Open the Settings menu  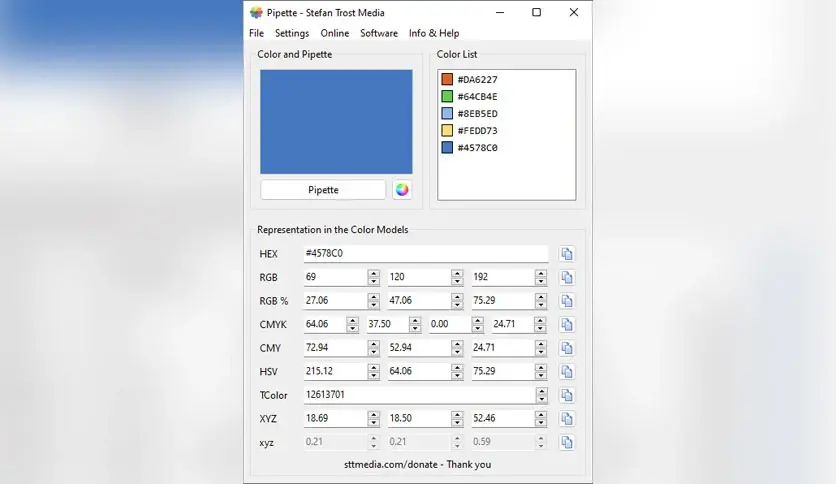[292, 33]
